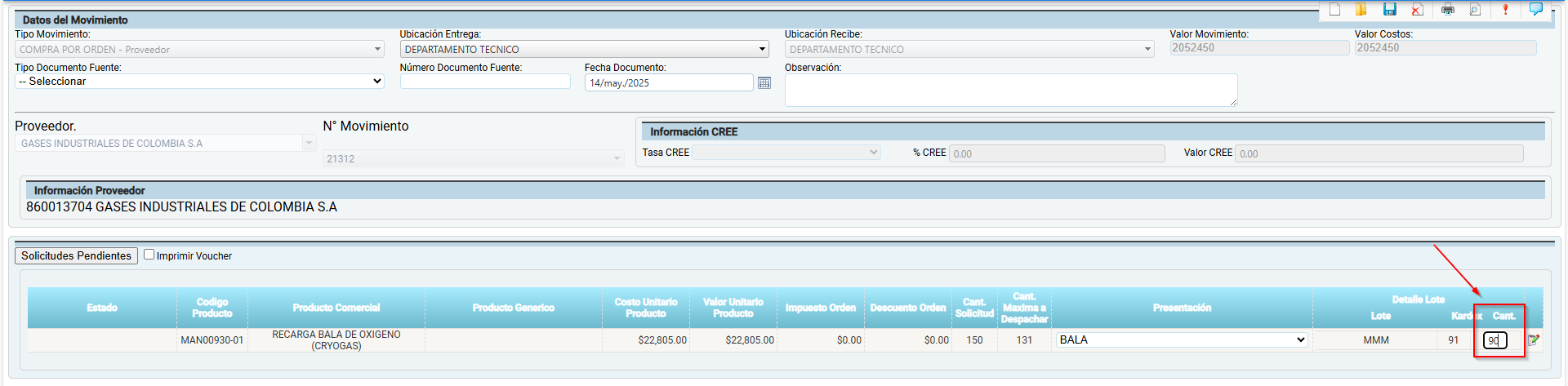Check the Imprimir Voucher checkbox
Image resolution: width=1568 pixels, height=386 pixels.
tap(149, 255)
